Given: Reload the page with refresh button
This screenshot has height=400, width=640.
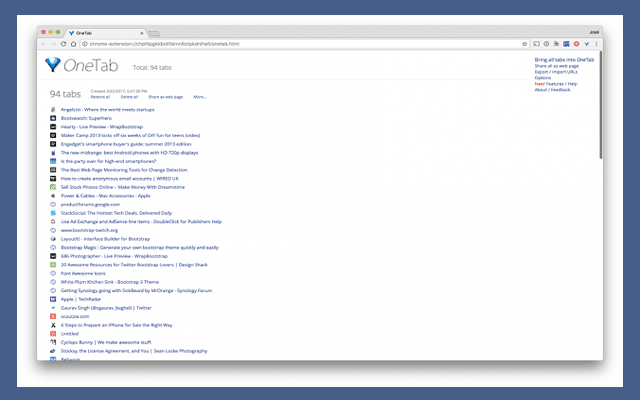Looking at the screenshot, I should [63, 44].
